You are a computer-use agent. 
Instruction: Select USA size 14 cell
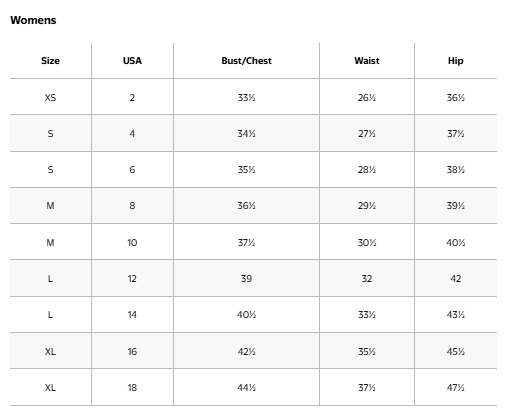point(132,314)
